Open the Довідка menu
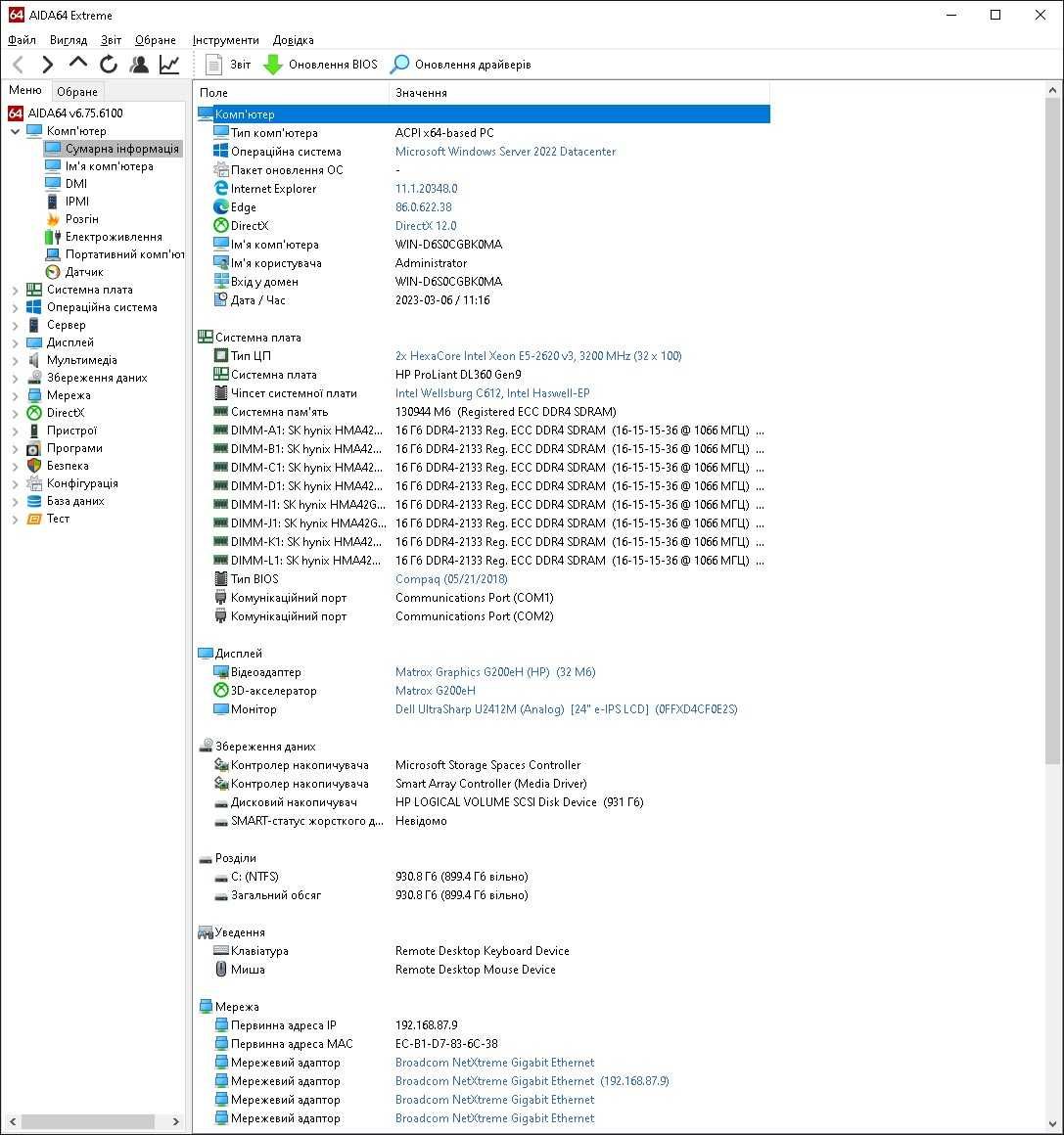 click(294, 40)
